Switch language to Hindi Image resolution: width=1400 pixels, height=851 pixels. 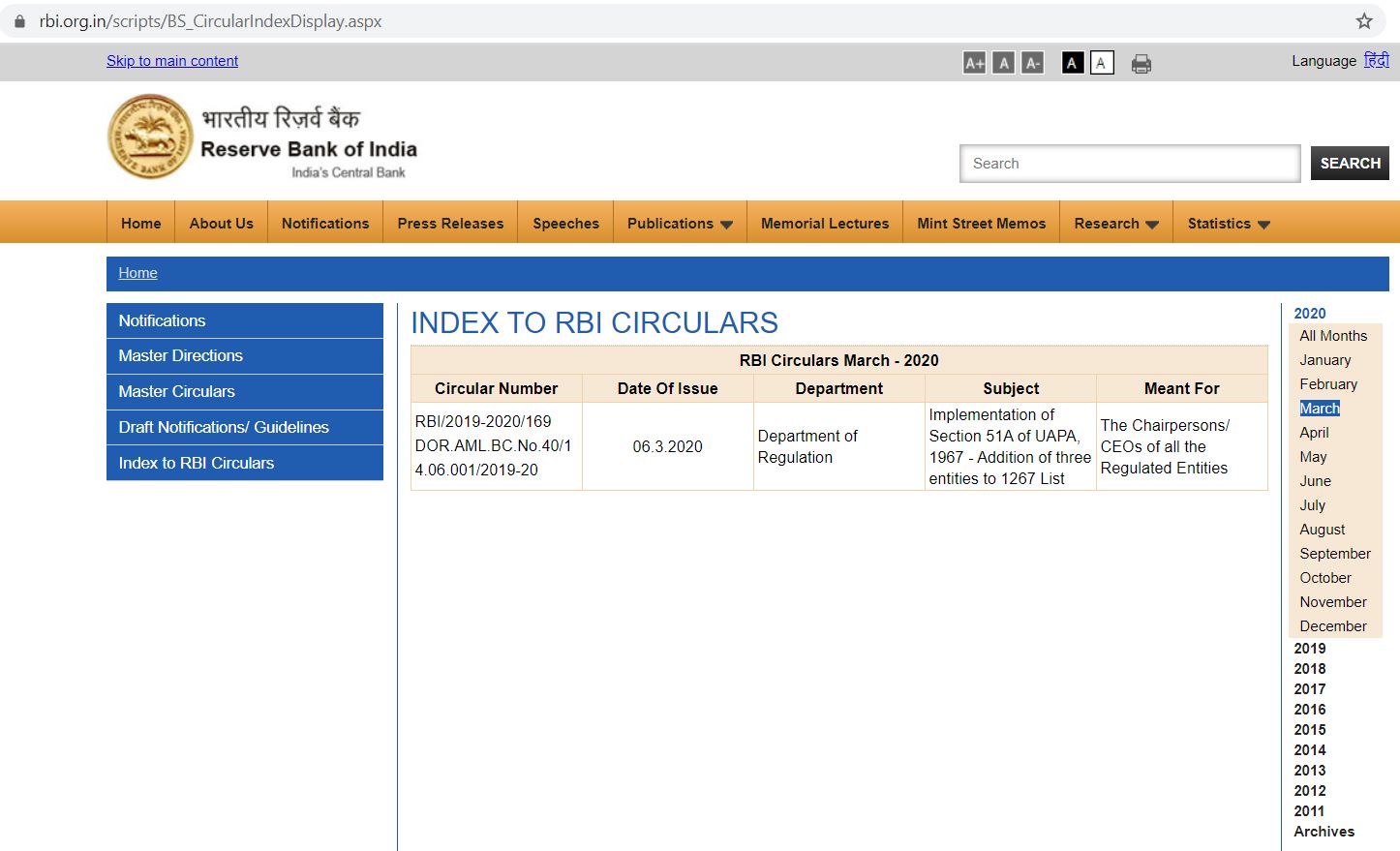coord(1376,60)
